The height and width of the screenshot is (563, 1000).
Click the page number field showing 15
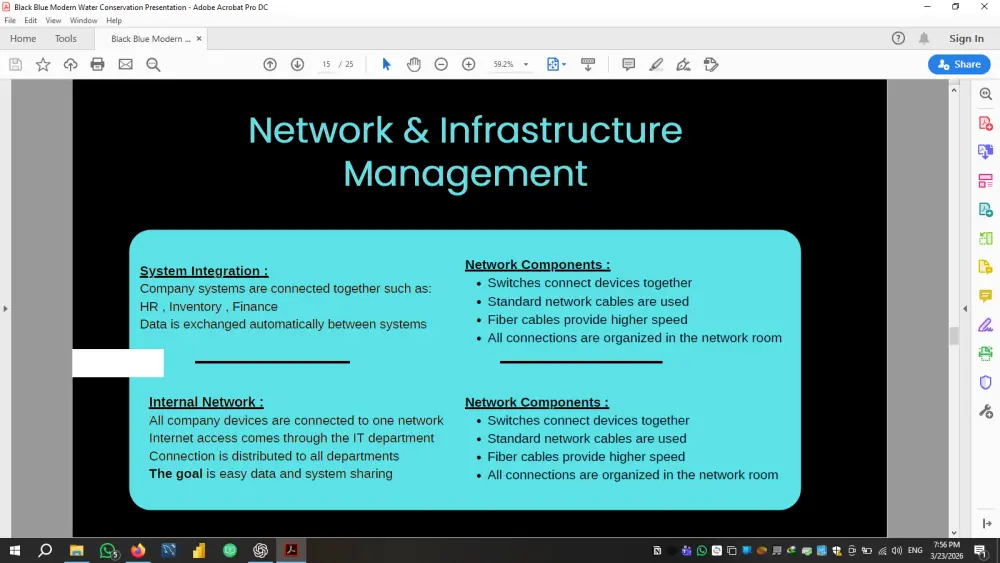click(x=327, y=64)
